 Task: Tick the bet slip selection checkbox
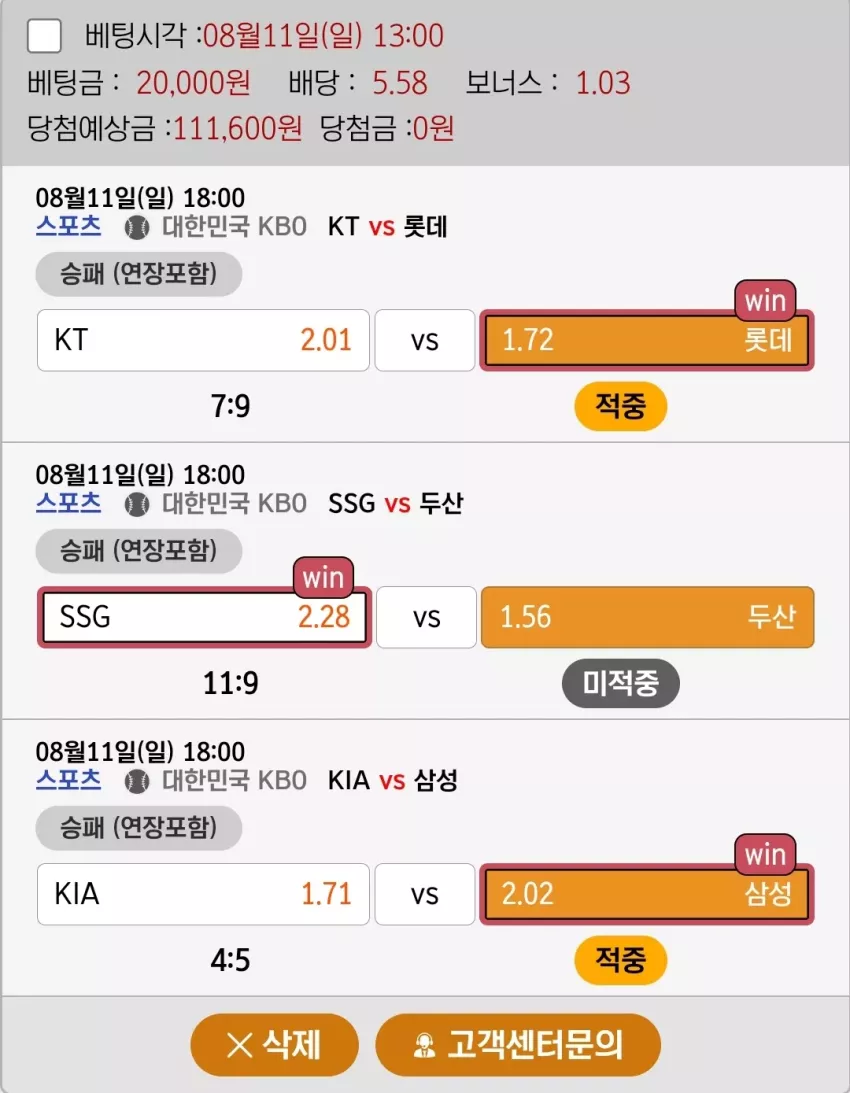tap(44, 36)
